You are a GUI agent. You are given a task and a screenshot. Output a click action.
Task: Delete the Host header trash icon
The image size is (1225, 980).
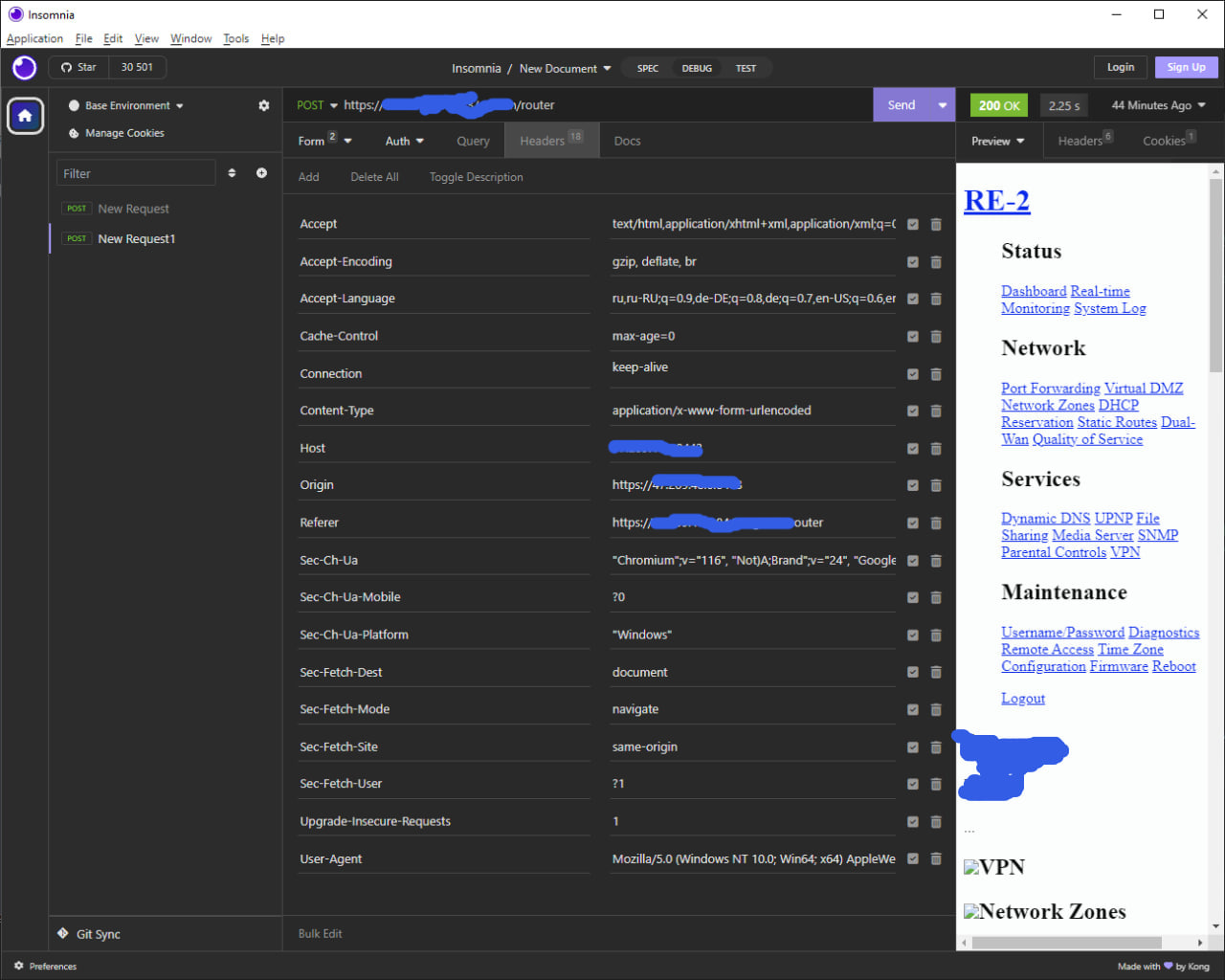(936, 448)
